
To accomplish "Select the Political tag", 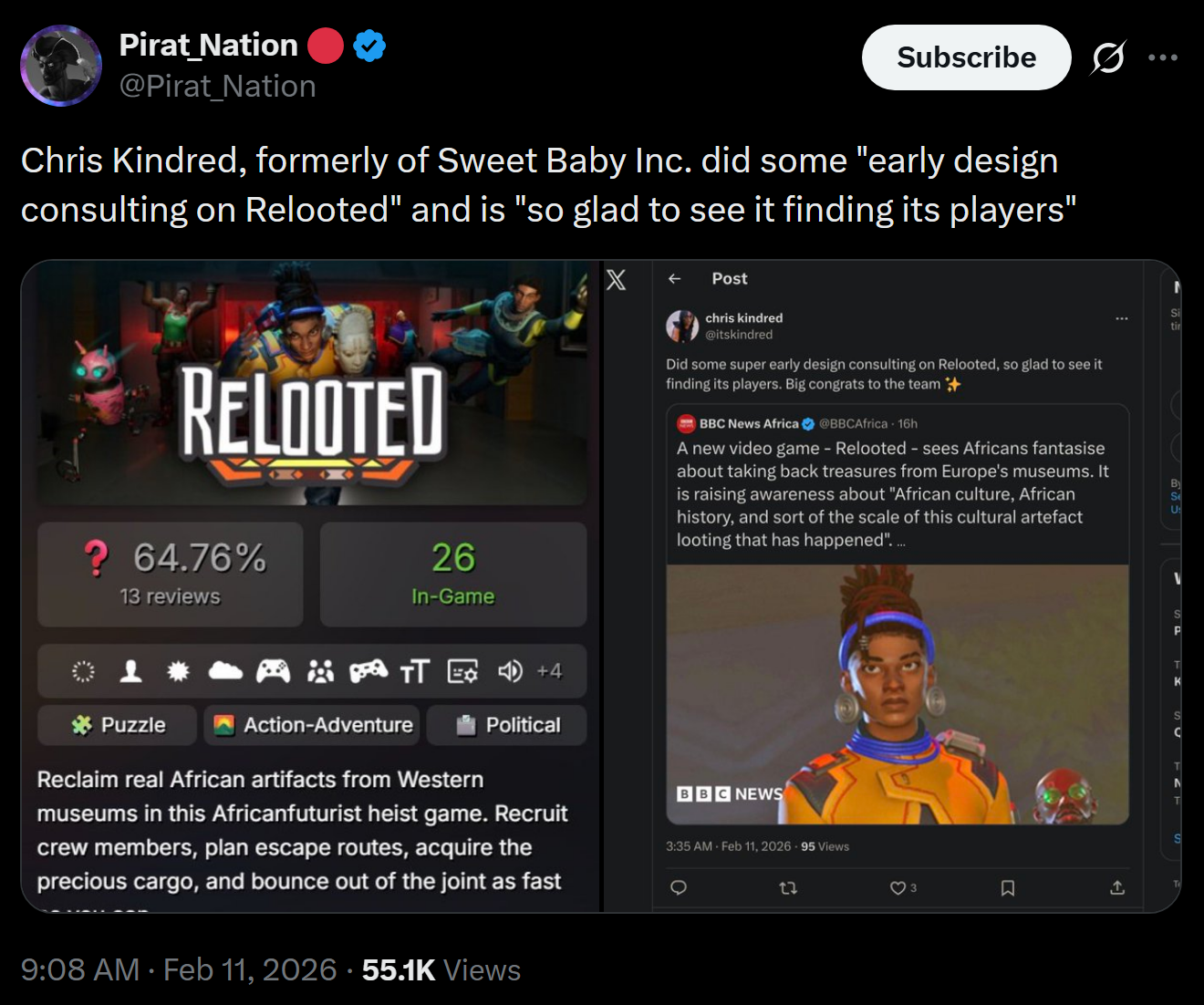I will pyautogui.click(x=507, y=725).
